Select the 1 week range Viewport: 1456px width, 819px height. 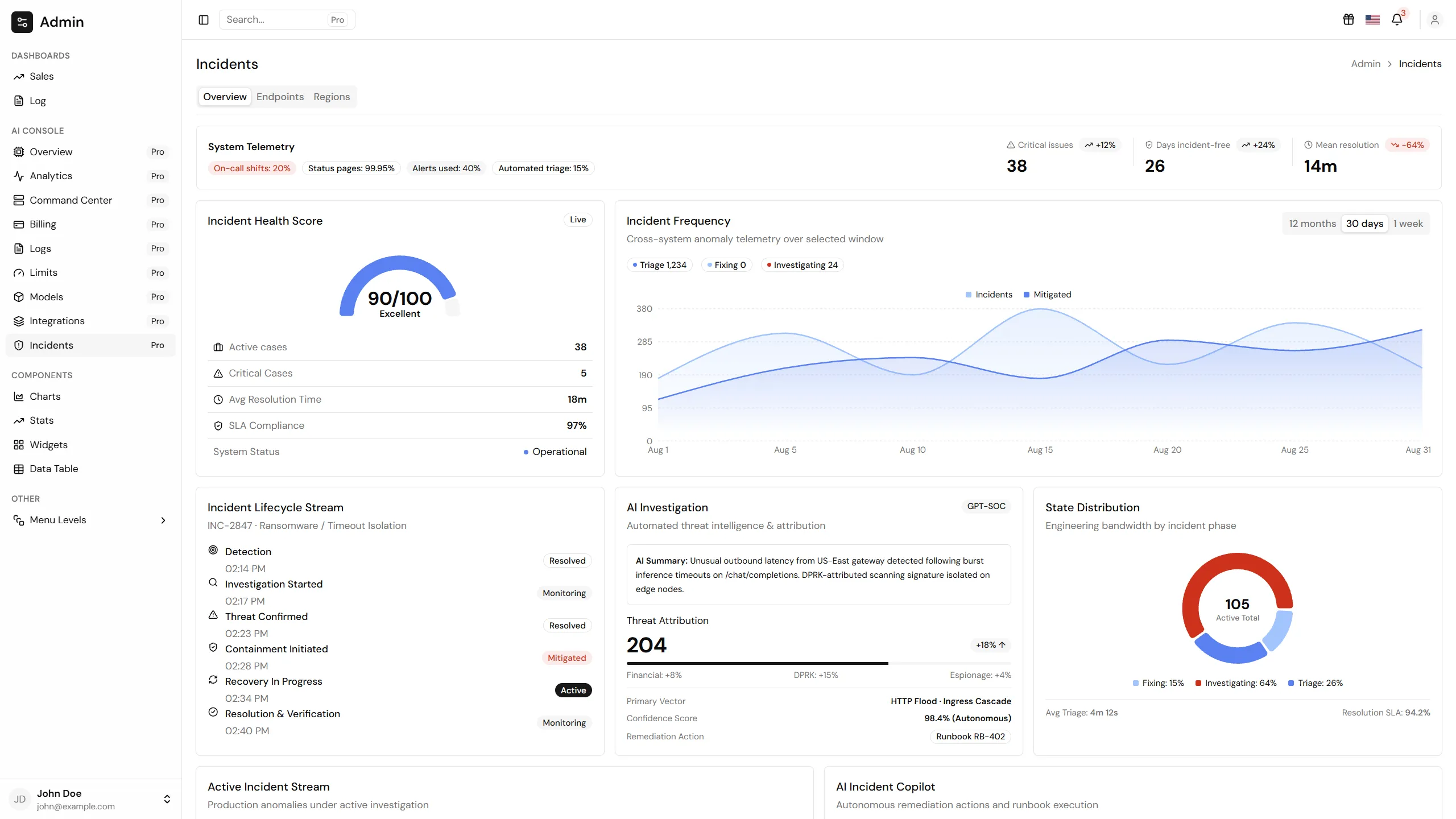(1408, 224)
